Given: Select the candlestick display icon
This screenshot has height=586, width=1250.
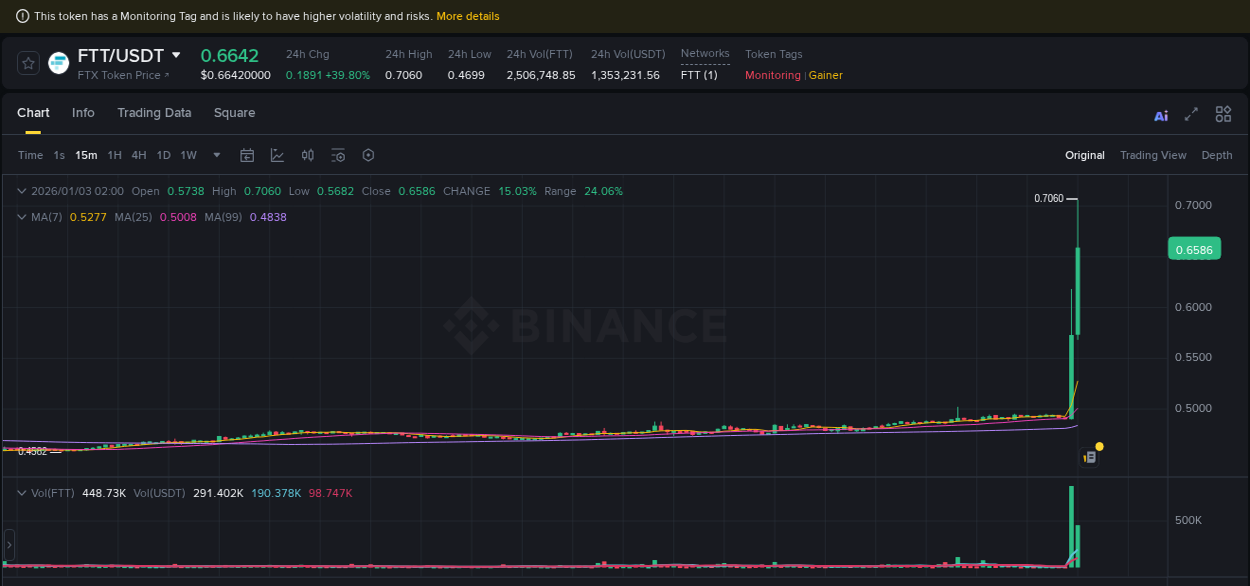Looking at the screenshot, I should 307,155.
